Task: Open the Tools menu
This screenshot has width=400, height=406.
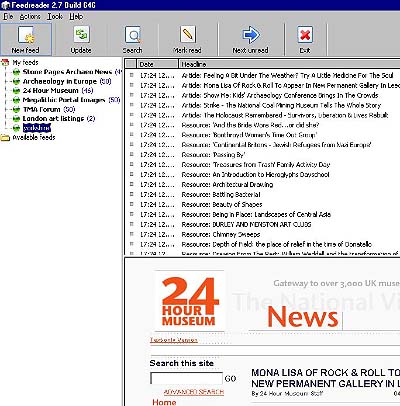Action: 55,16
